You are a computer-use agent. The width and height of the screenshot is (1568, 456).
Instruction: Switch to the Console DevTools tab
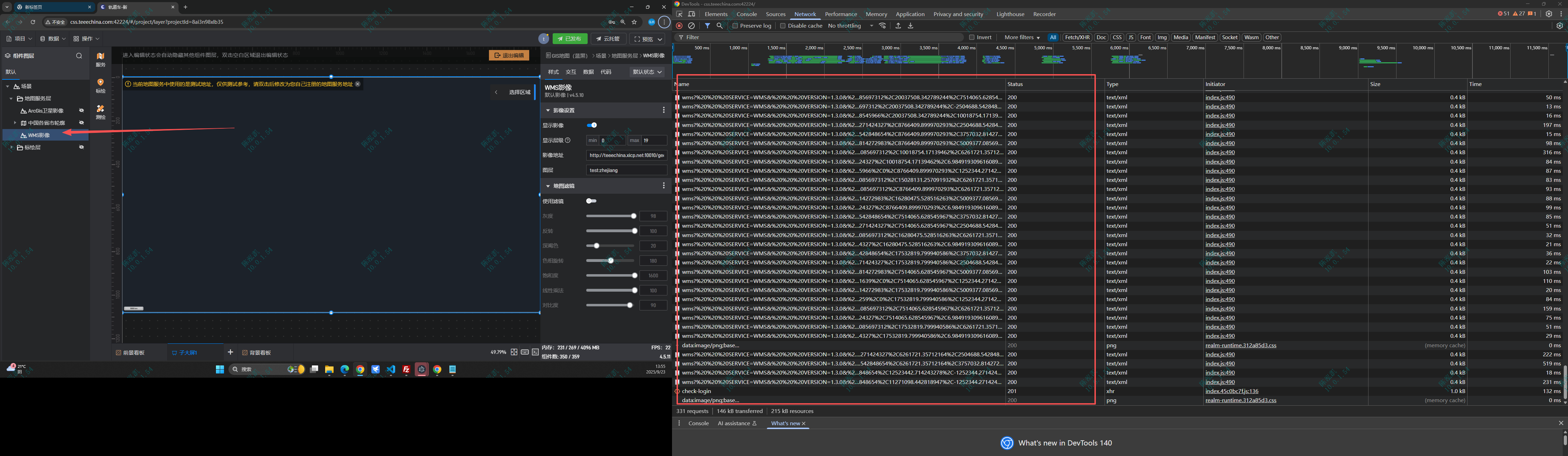[x=746, y=14]
